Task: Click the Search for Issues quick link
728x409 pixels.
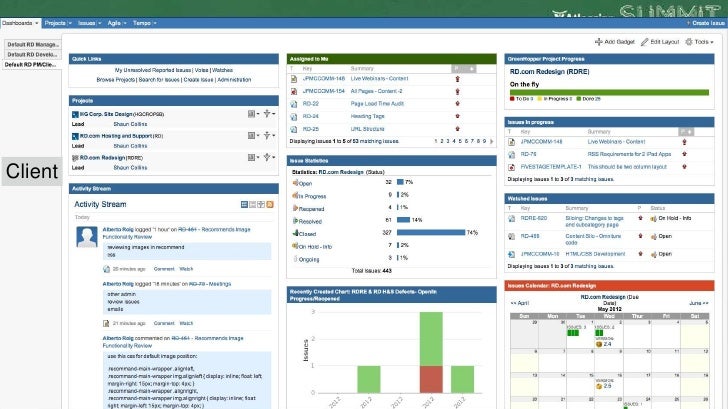Action: 159,80
